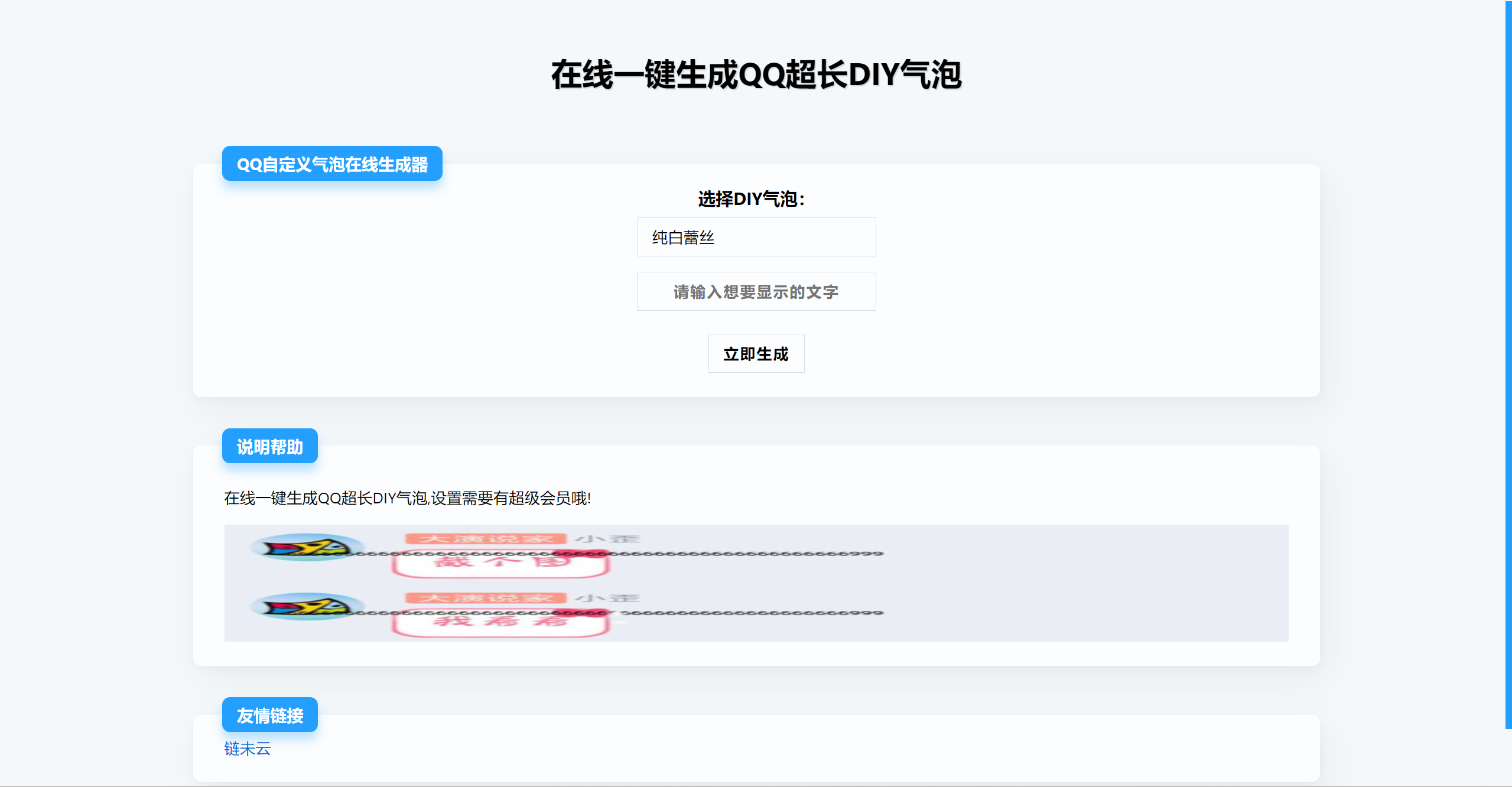Image resolution: width=1512 pixels, height=787 pixels.
Task: Click the 选择DIY气泡 label
Action: point(751,199)
